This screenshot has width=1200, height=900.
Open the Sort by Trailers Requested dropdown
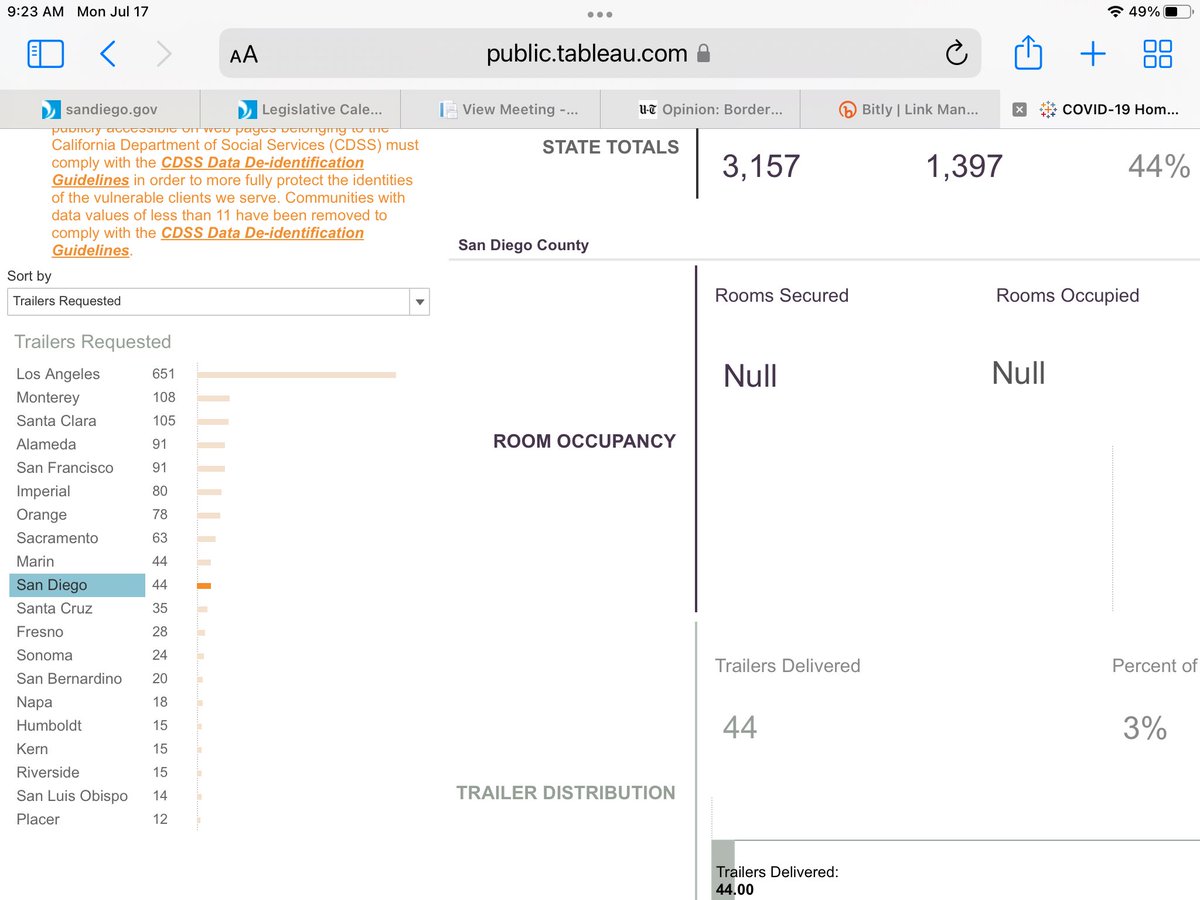click(x=218, y=301)
